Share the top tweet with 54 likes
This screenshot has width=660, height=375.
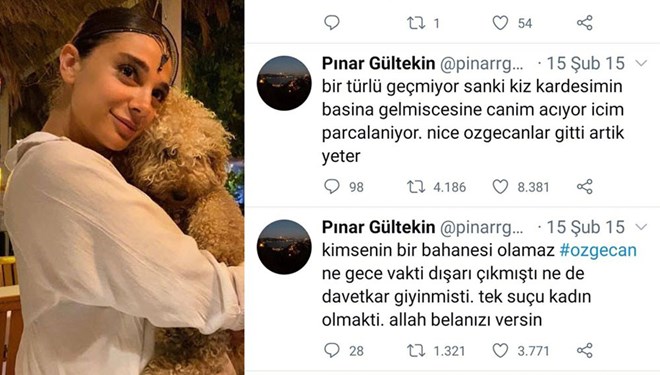click(x=585, y=23)
